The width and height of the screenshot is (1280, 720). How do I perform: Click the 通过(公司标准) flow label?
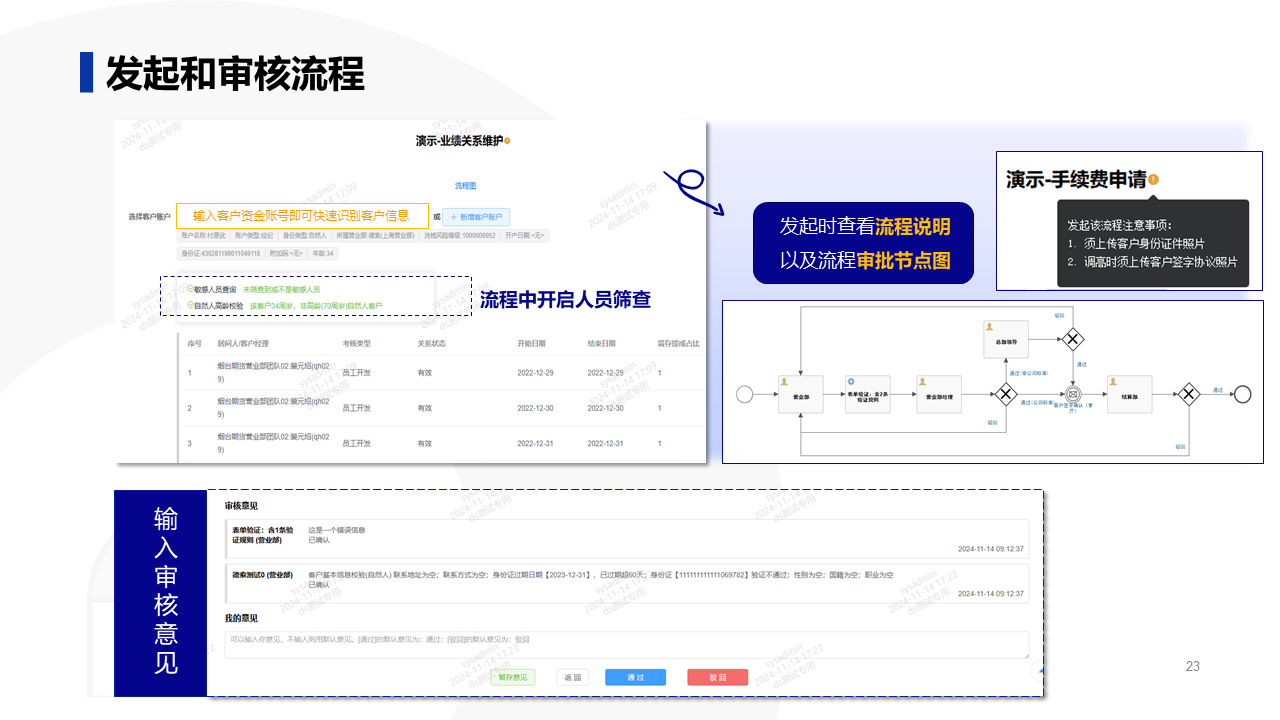click(x=1039, y=402)
